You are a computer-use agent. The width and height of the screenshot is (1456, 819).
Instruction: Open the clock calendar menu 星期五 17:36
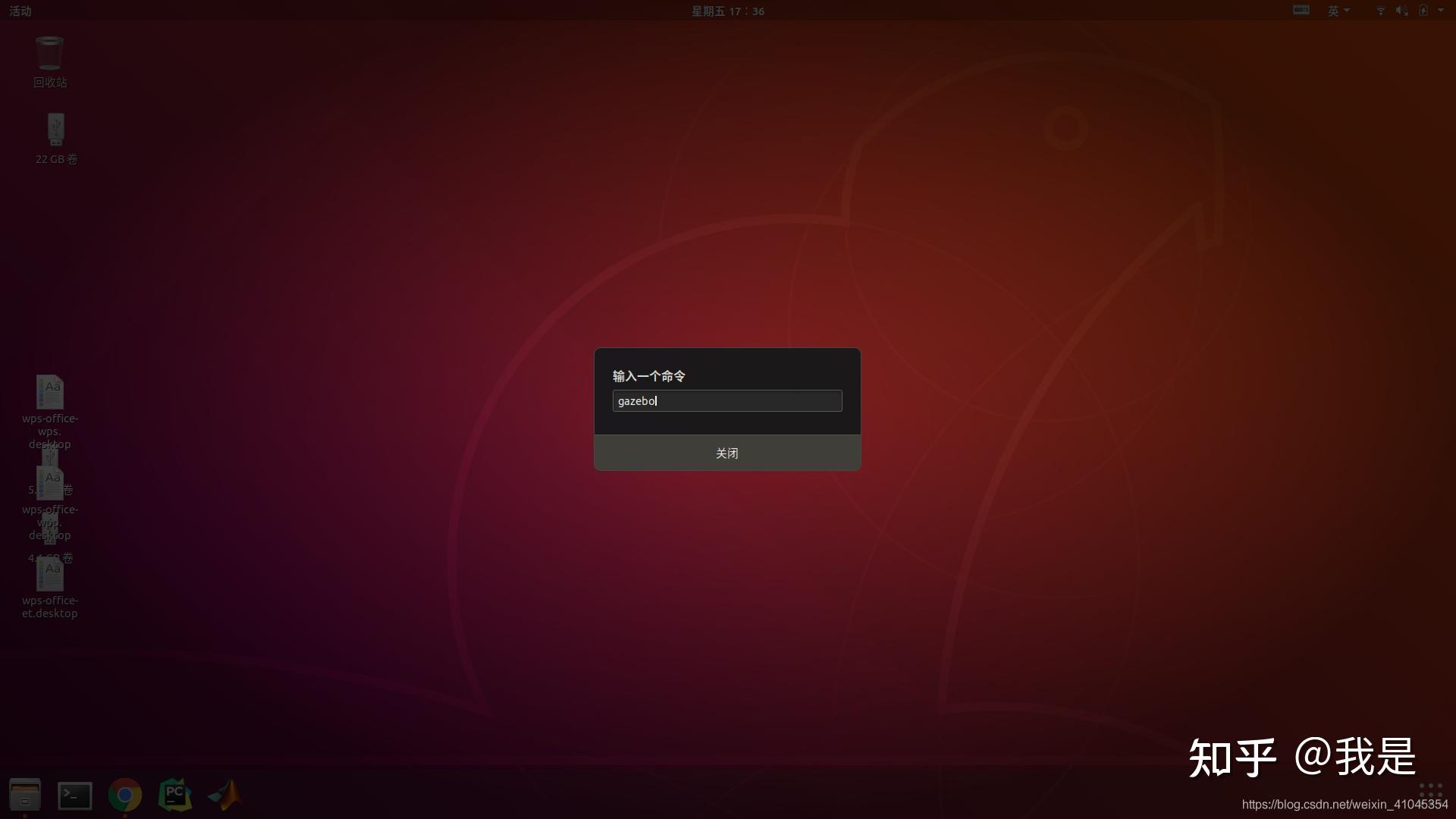[x=727, y=11]
